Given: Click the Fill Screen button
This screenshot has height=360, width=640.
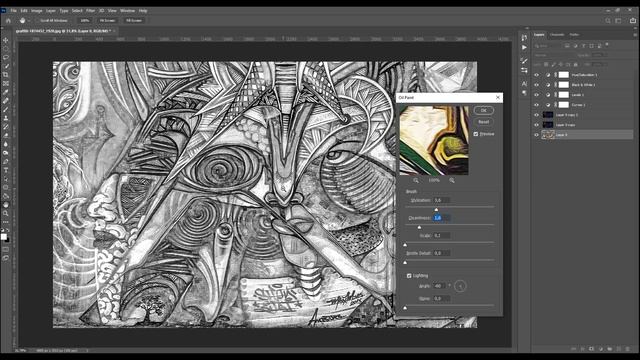Looking at the screenshot, I should tap(134, 20).
